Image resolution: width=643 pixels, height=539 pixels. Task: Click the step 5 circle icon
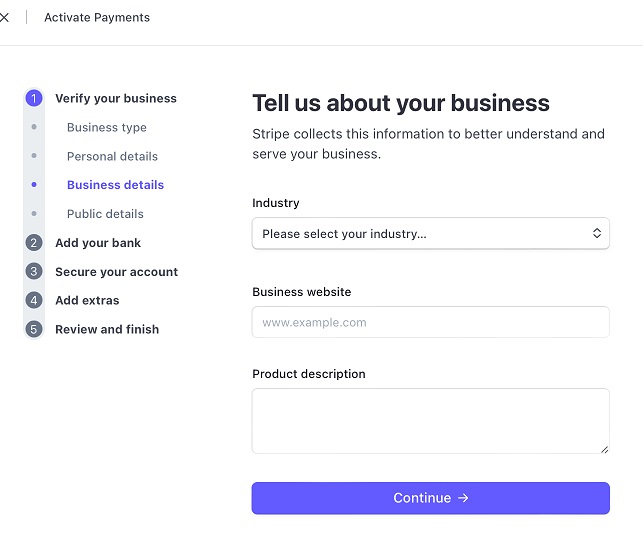point(34,329)
